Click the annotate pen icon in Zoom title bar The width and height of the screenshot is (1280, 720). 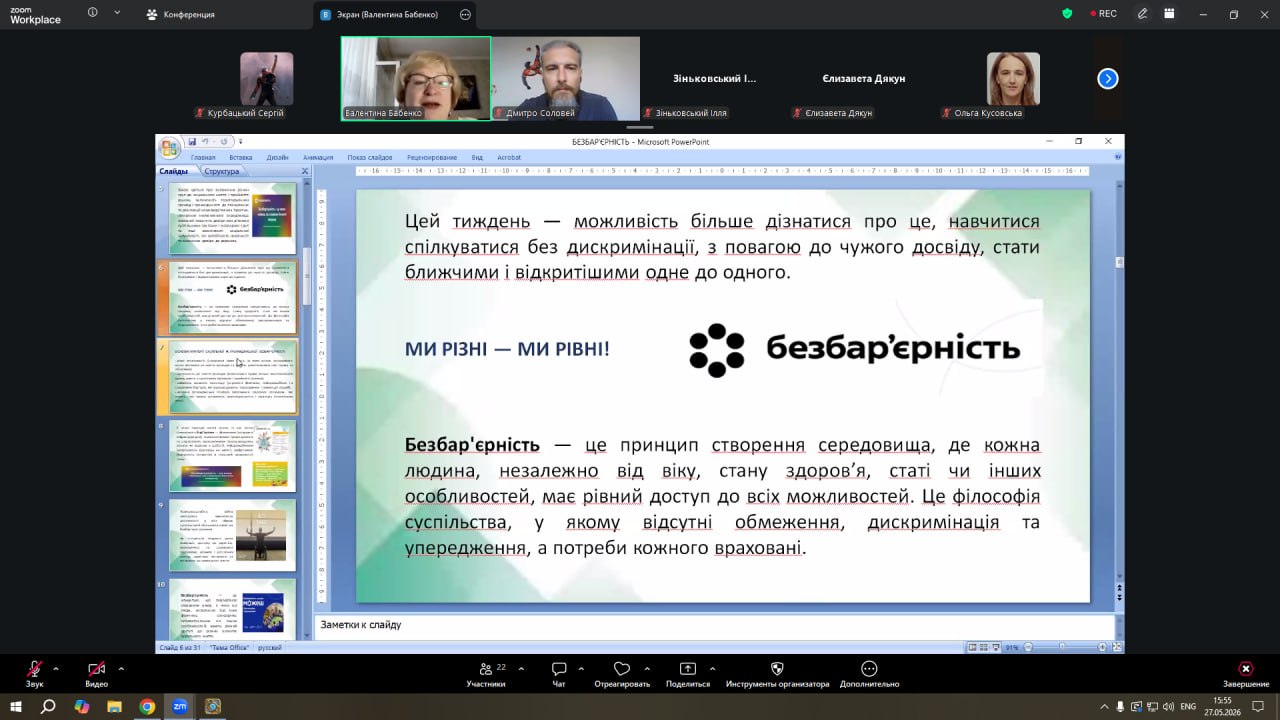click(1143, 14)
